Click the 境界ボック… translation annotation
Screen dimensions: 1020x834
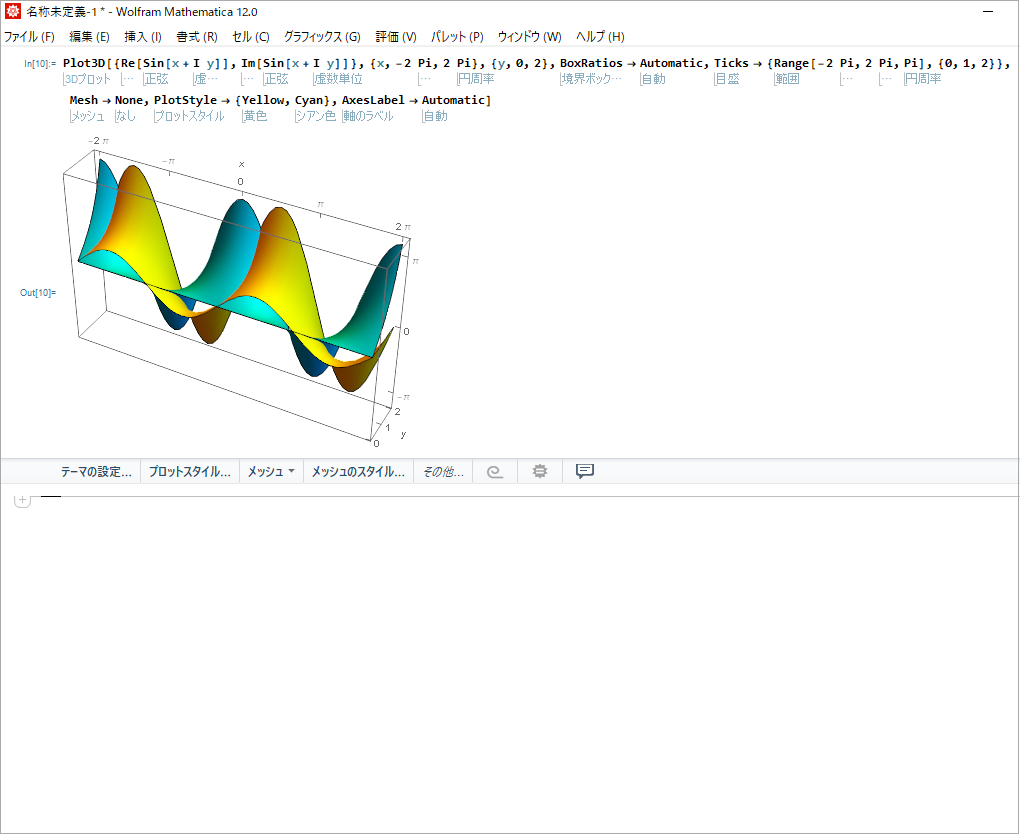pos(591,79)
